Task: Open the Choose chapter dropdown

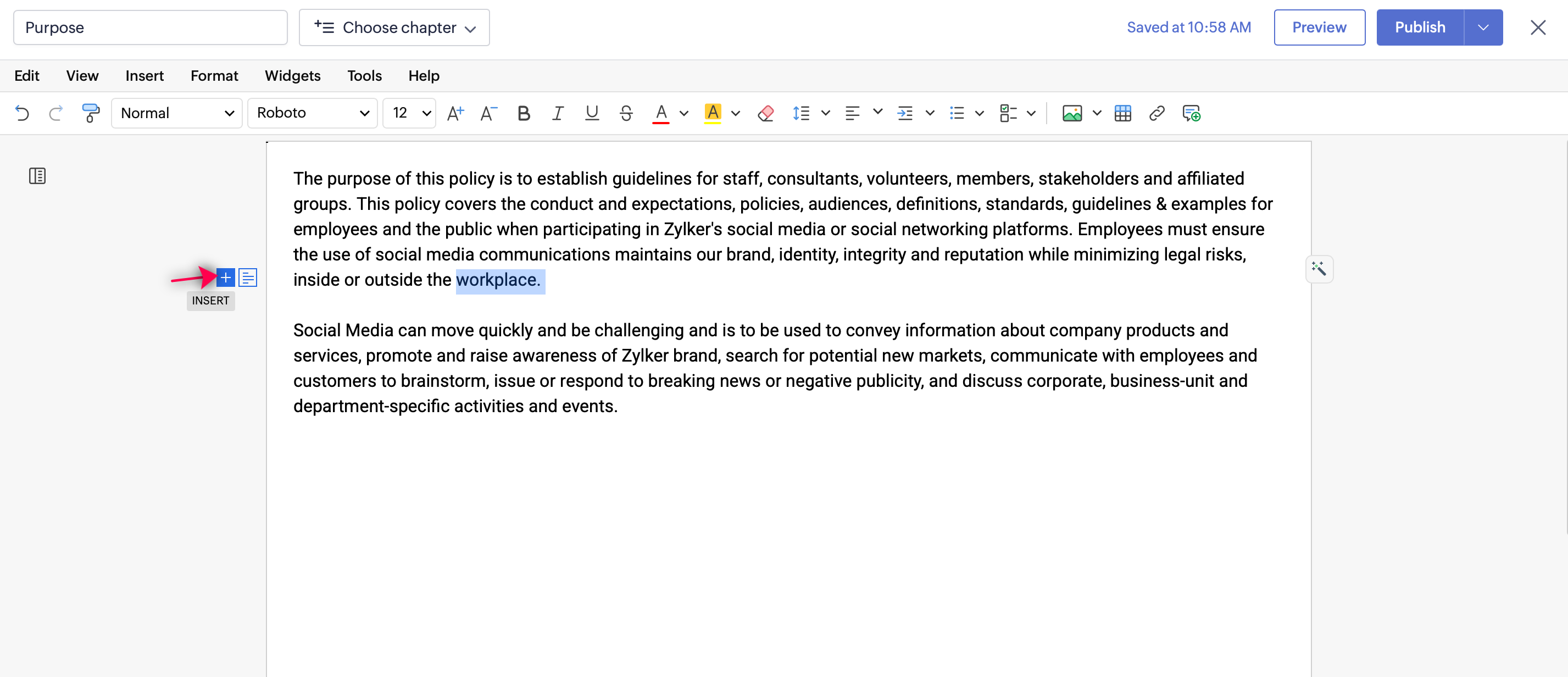Action: click(x=394, y=28)
